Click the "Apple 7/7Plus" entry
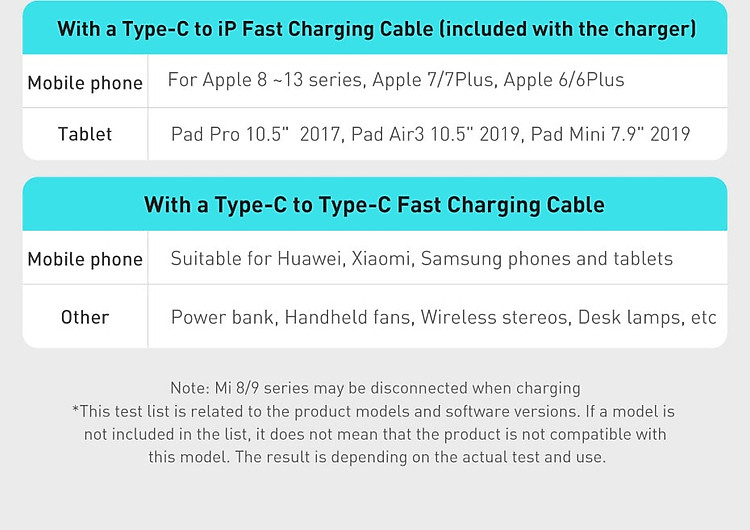 tap(433, 80)
